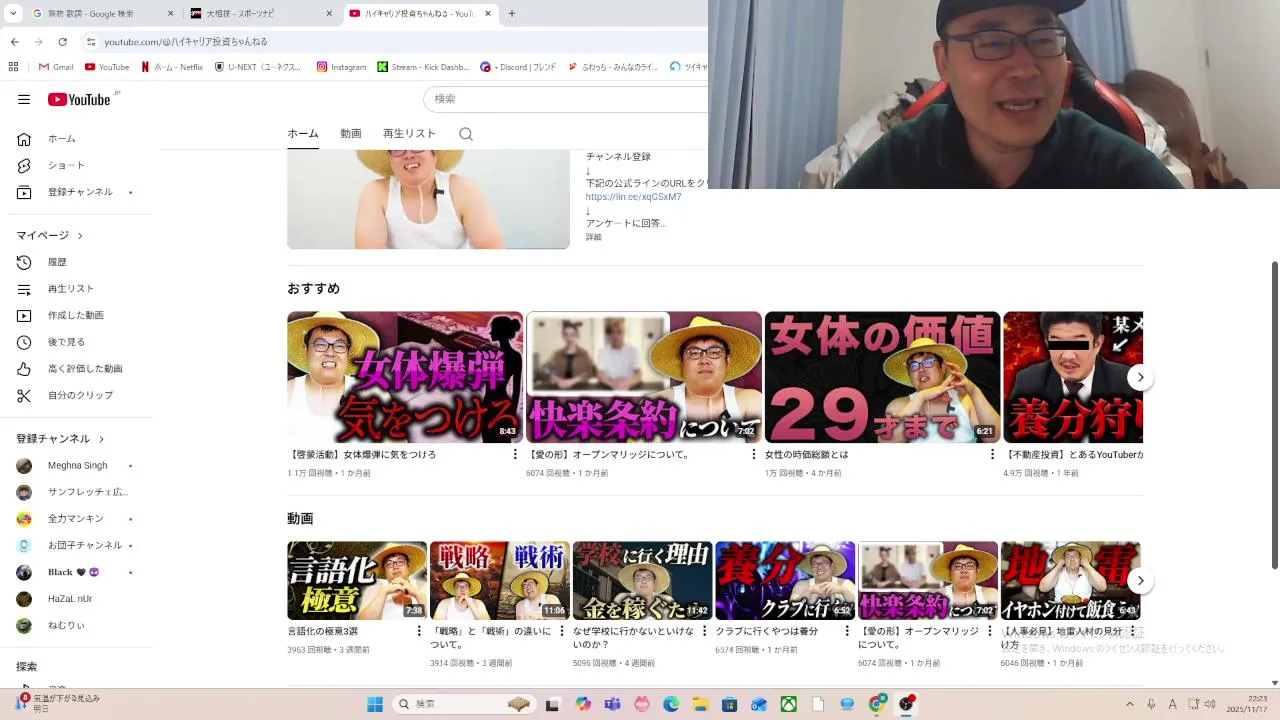Play the 女体の価値 29才まで thumbnail video
Image resolution: width=1280 pixels, height=720 pixels.
coord(882,377)
